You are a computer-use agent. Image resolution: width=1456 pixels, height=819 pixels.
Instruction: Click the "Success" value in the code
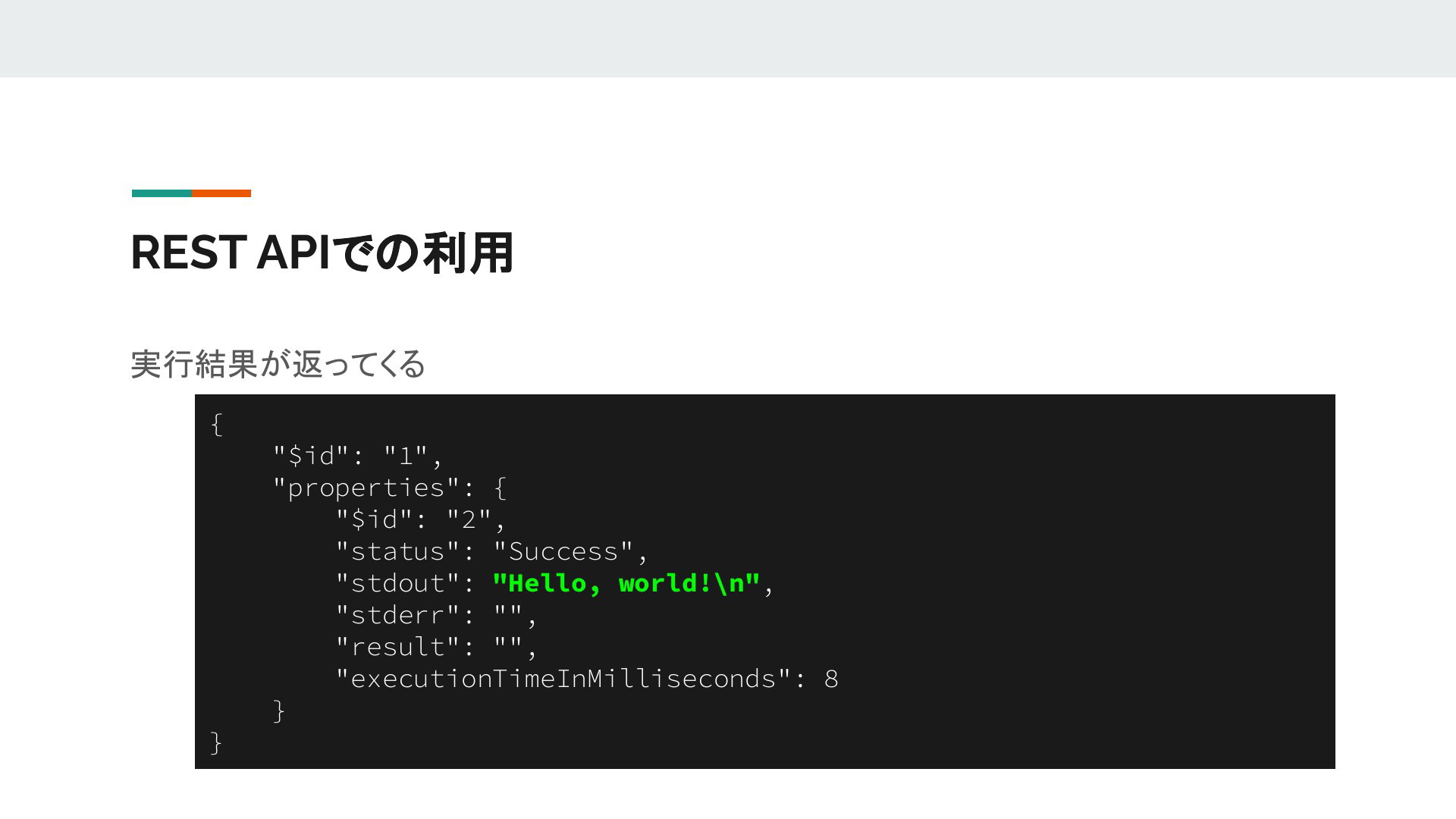[x=563, y=551]
